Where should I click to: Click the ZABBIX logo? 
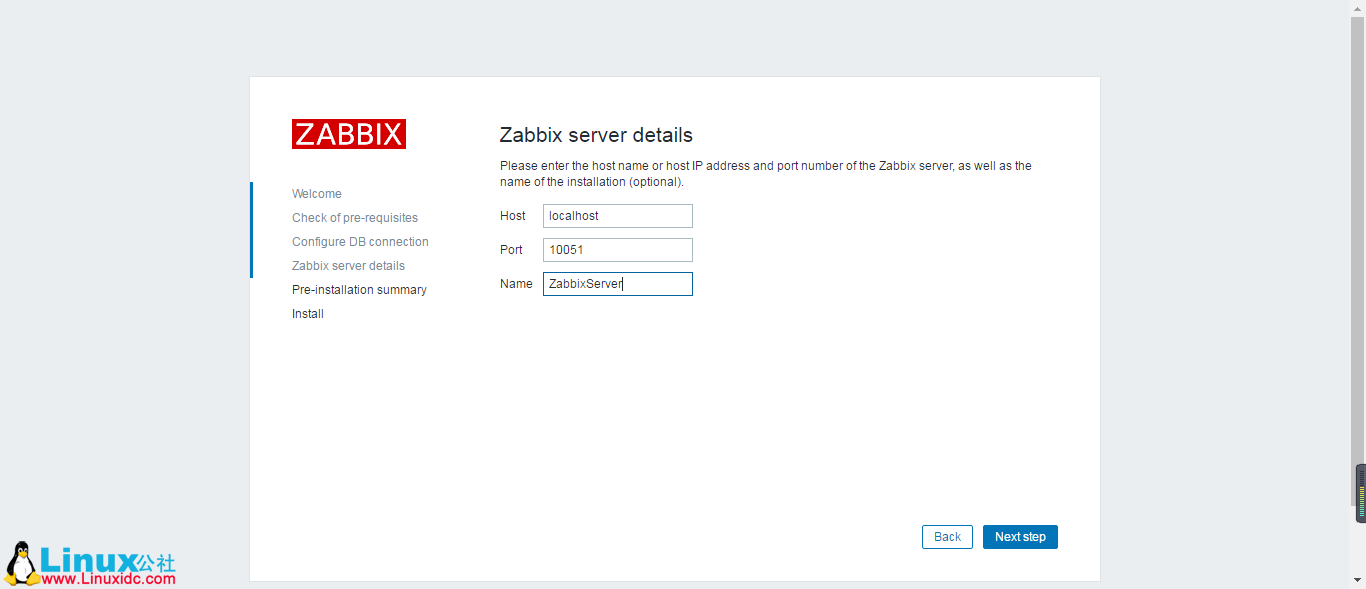(348, 133)
